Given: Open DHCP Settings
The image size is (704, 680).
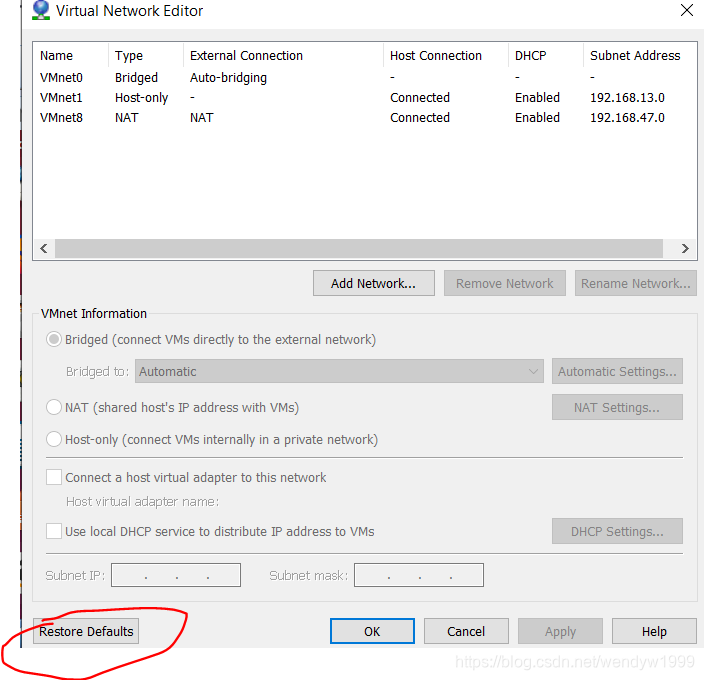Looking at the screenshot, I should (617, 531).
